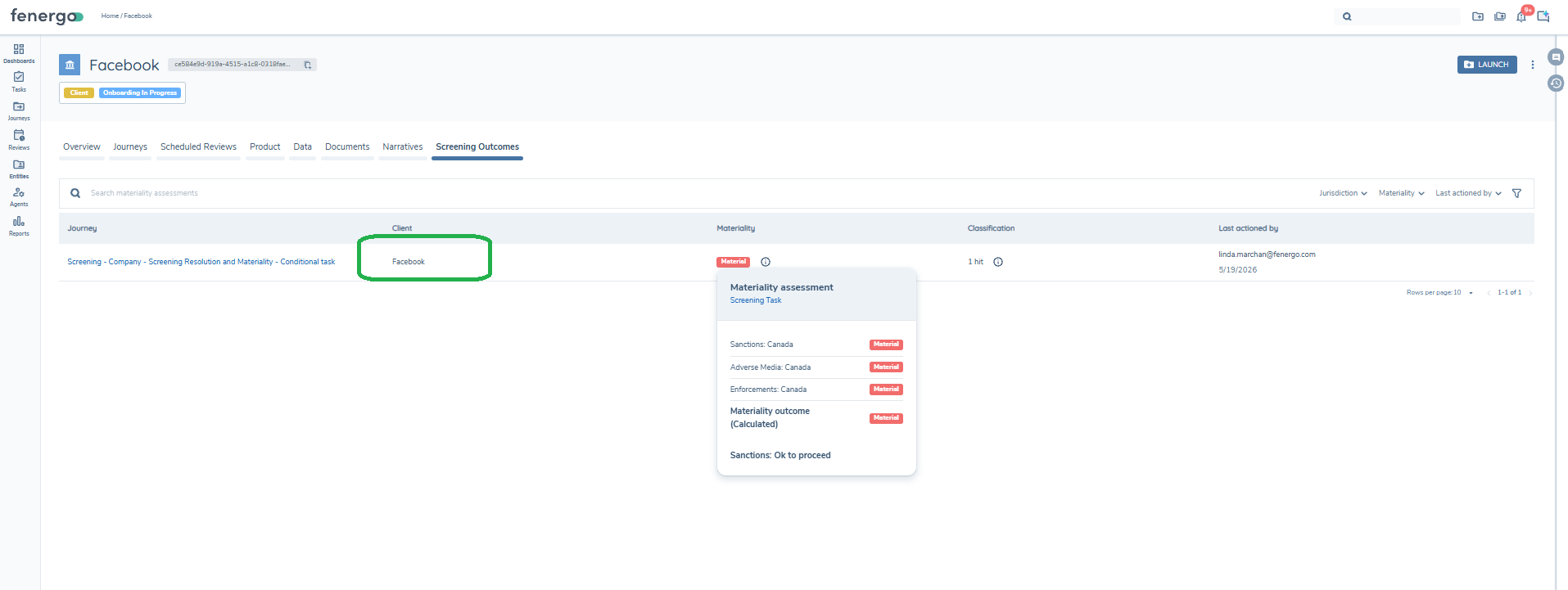Select the Screening Outcomes tab
The image size is (1568, 590).
point(477,147)
